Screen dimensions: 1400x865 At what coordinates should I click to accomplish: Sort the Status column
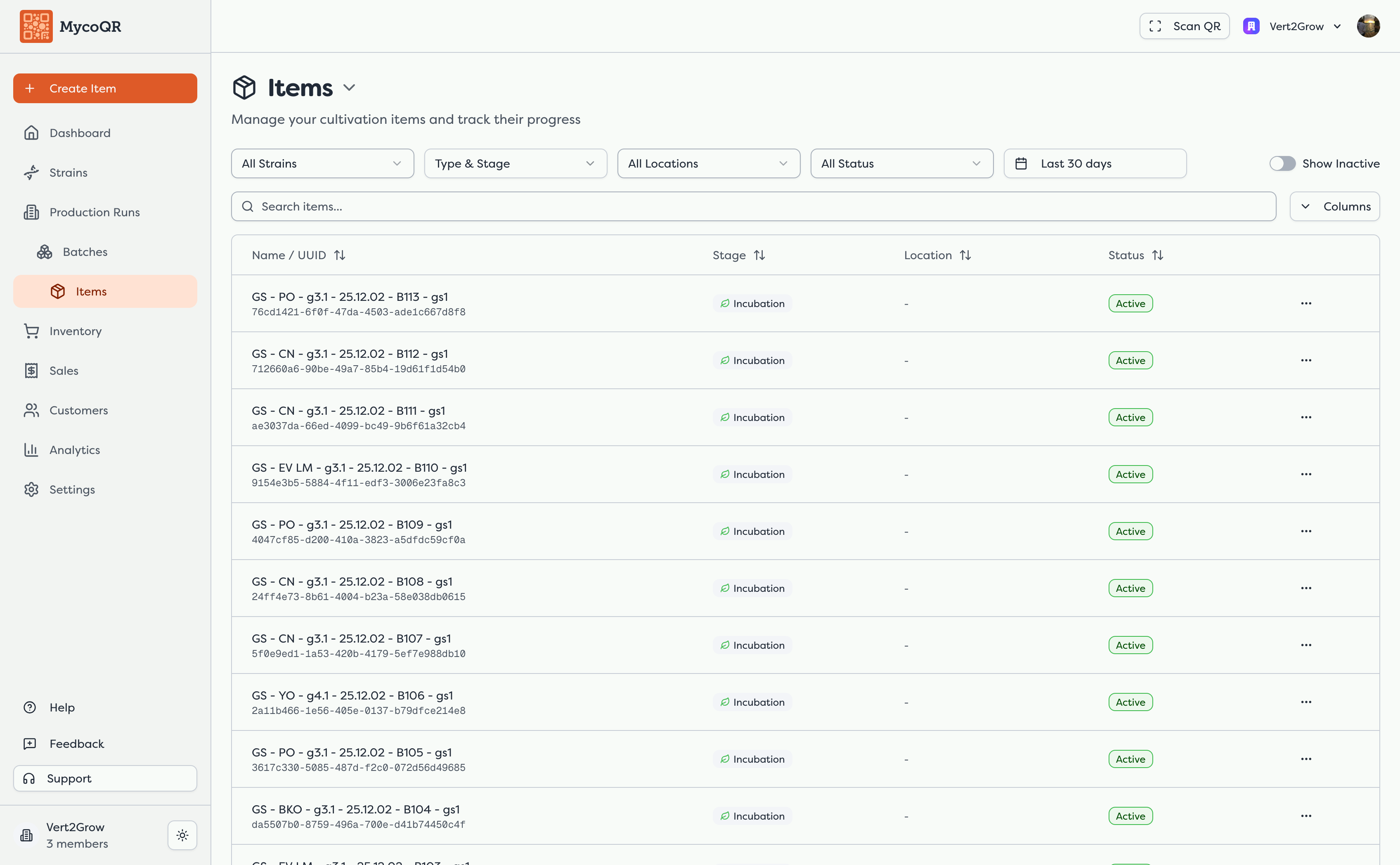1157,255
